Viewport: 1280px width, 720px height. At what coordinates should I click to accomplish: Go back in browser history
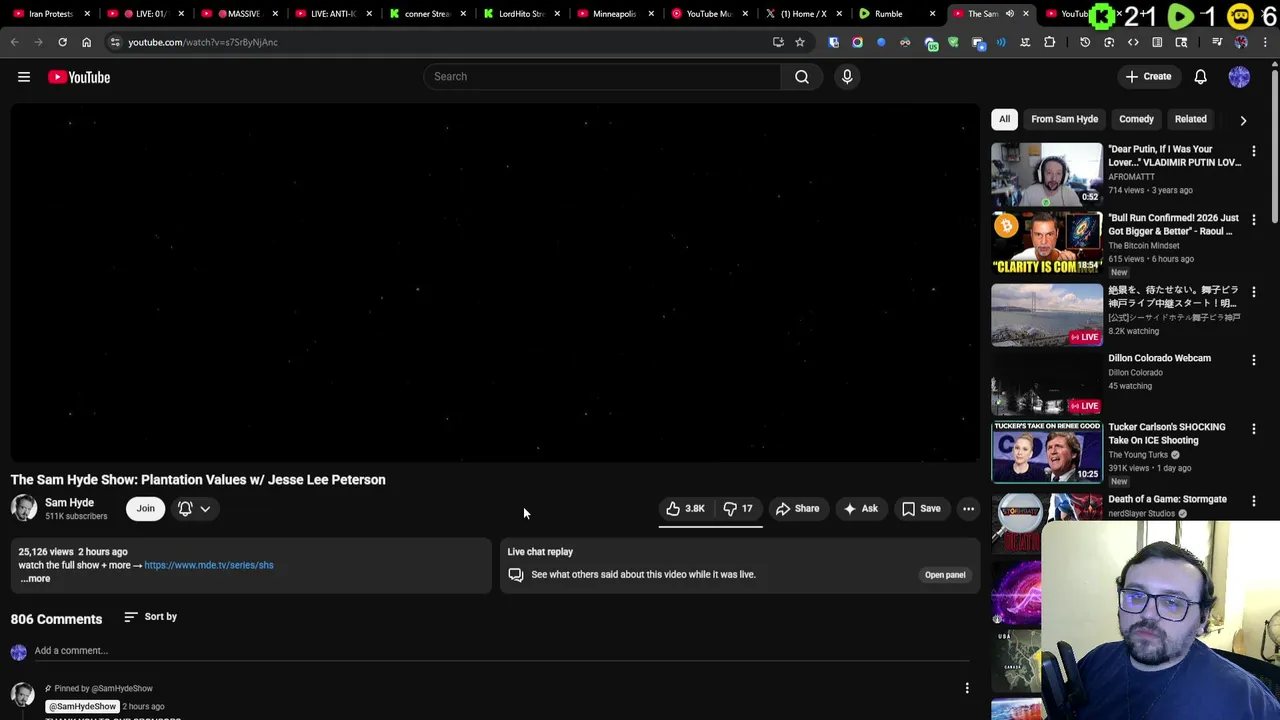pyautogui.click(x=14, y=42)
